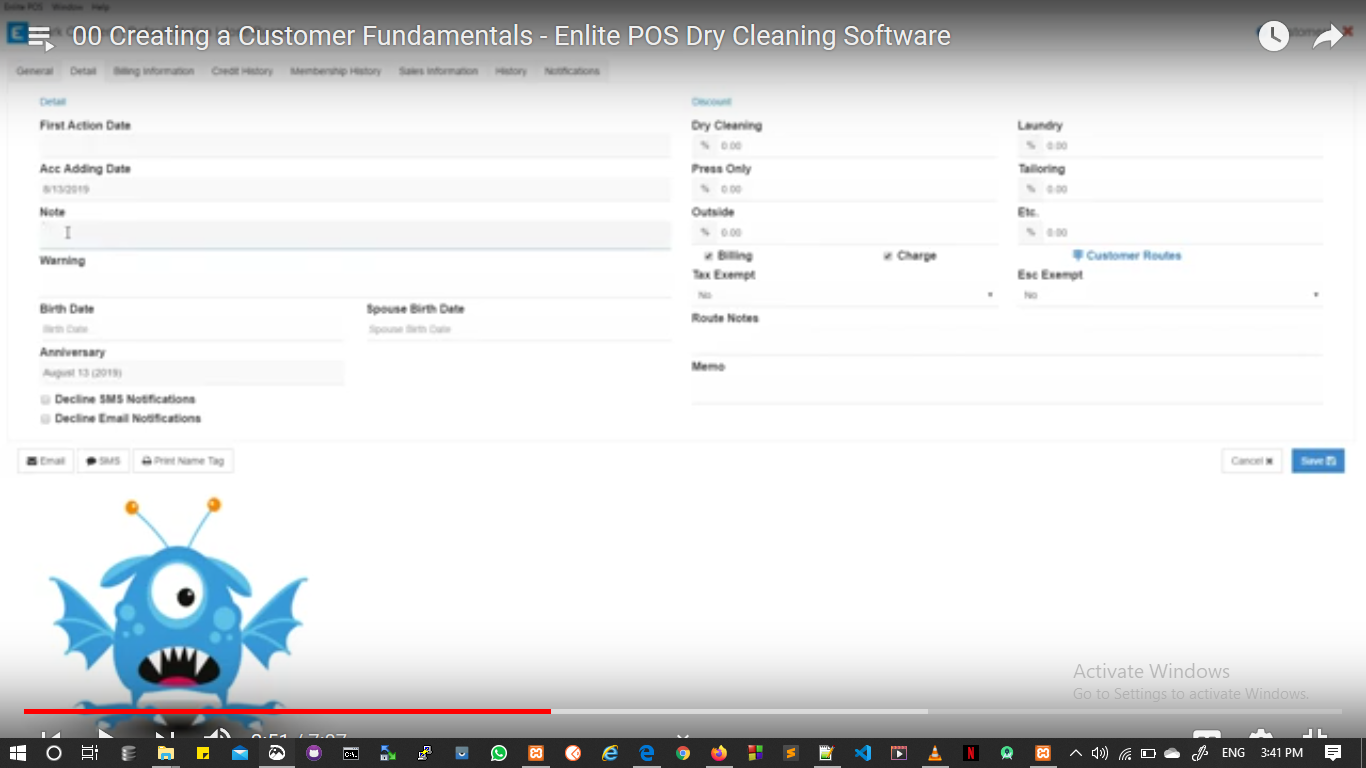Open VLC media player from taskbar
Viewport: 1366px width, 768px height.
(935, 753)
